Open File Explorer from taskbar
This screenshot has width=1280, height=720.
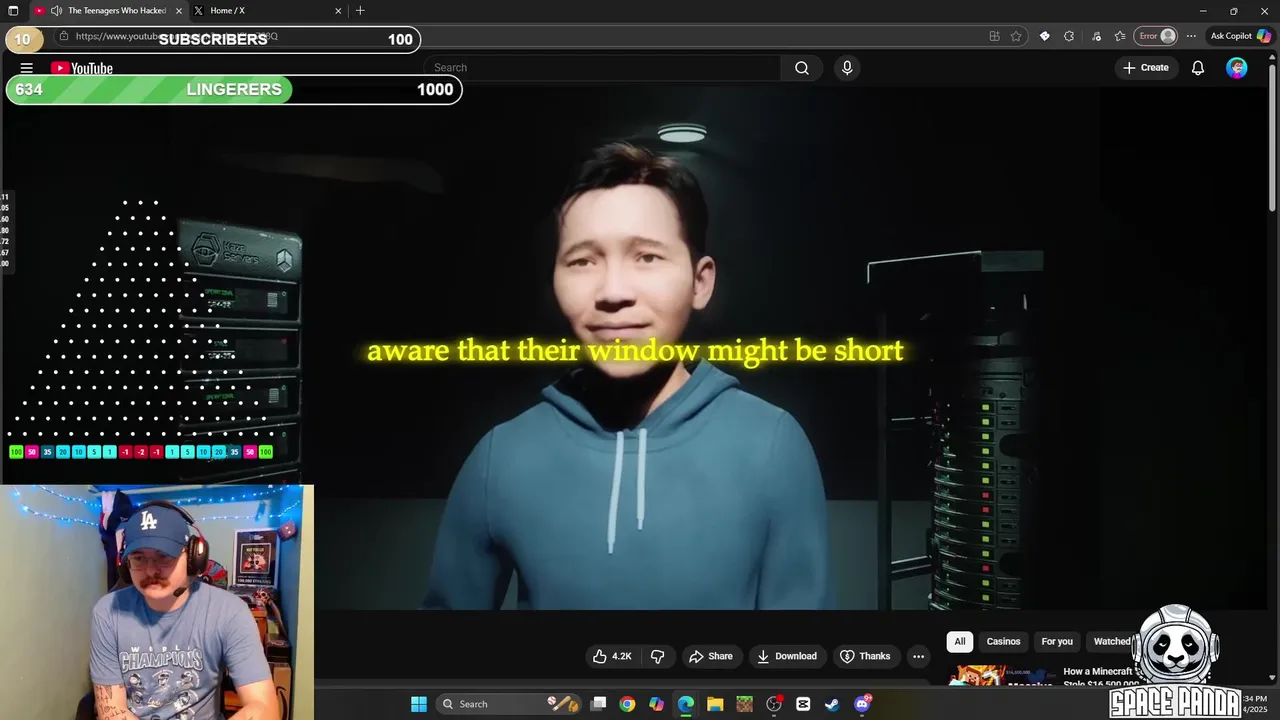coord(715,704)
